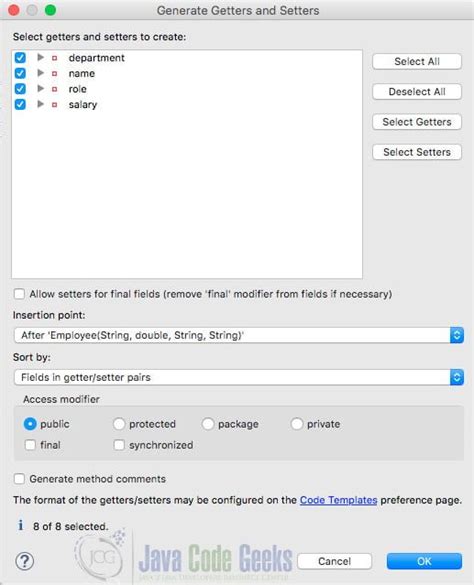This screenshot has width=474, height=585.
Task: Click the private field icon beside salary
Action: (54, 105)
